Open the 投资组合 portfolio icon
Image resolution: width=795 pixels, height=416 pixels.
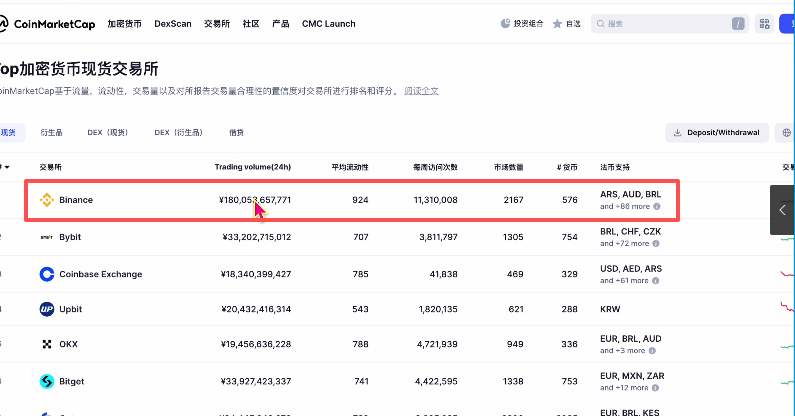[506, 23]
